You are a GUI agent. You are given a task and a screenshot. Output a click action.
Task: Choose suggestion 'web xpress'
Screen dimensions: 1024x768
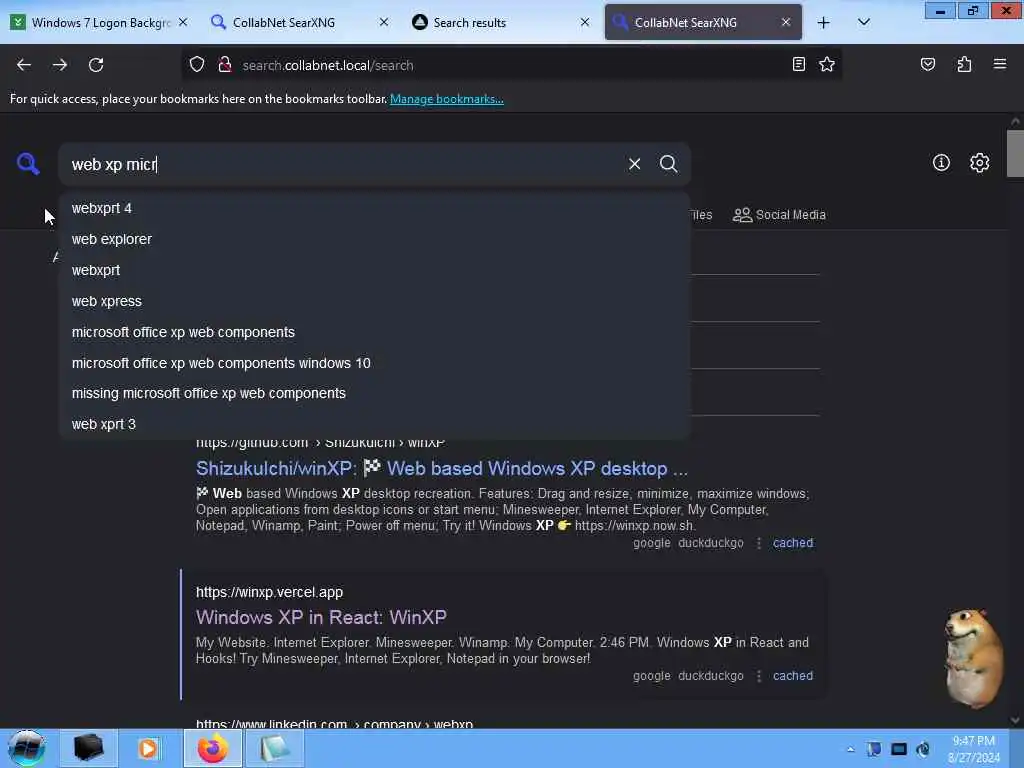pos(374,301)
